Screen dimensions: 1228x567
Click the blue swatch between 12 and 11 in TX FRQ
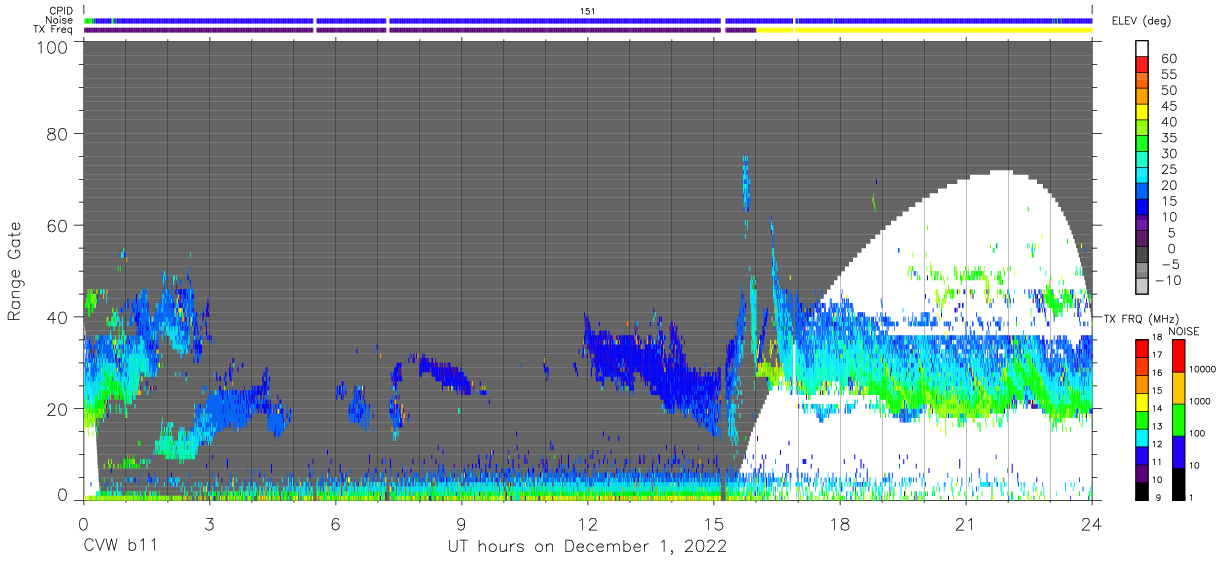pos(1142,456)
